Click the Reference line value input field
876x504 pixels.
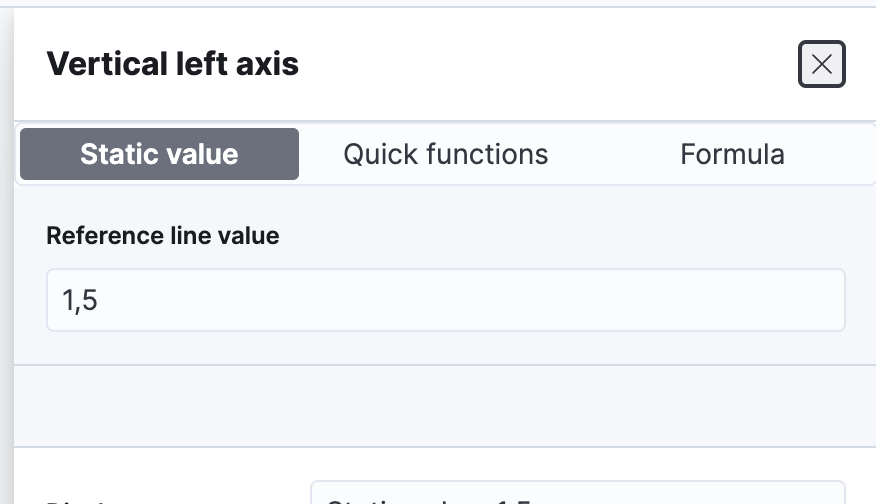click(x=445, y=300)
